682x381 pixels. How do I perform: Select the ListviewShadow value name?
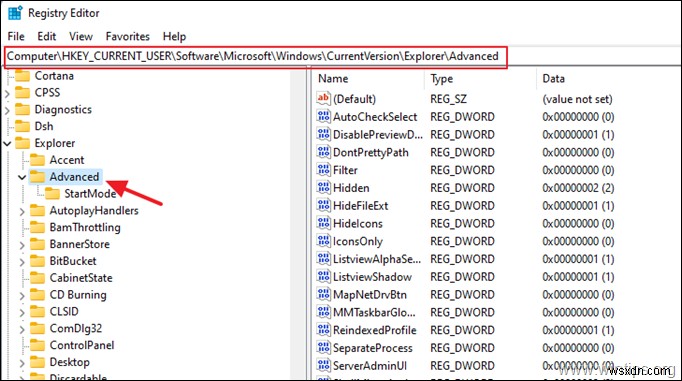(x=372, y=277)
